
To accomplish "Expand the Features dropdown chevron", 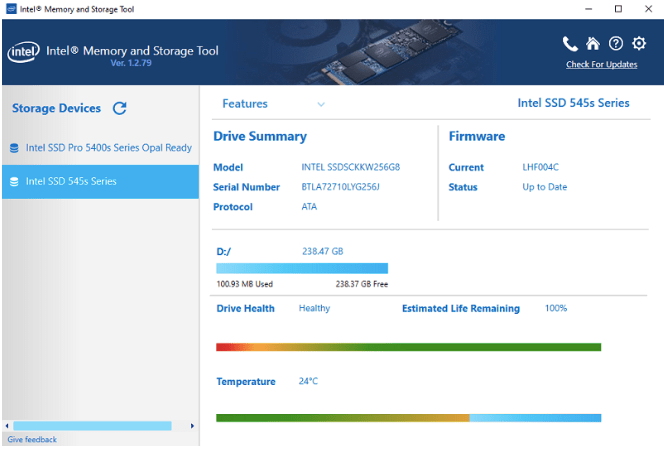I will point(321,104).
